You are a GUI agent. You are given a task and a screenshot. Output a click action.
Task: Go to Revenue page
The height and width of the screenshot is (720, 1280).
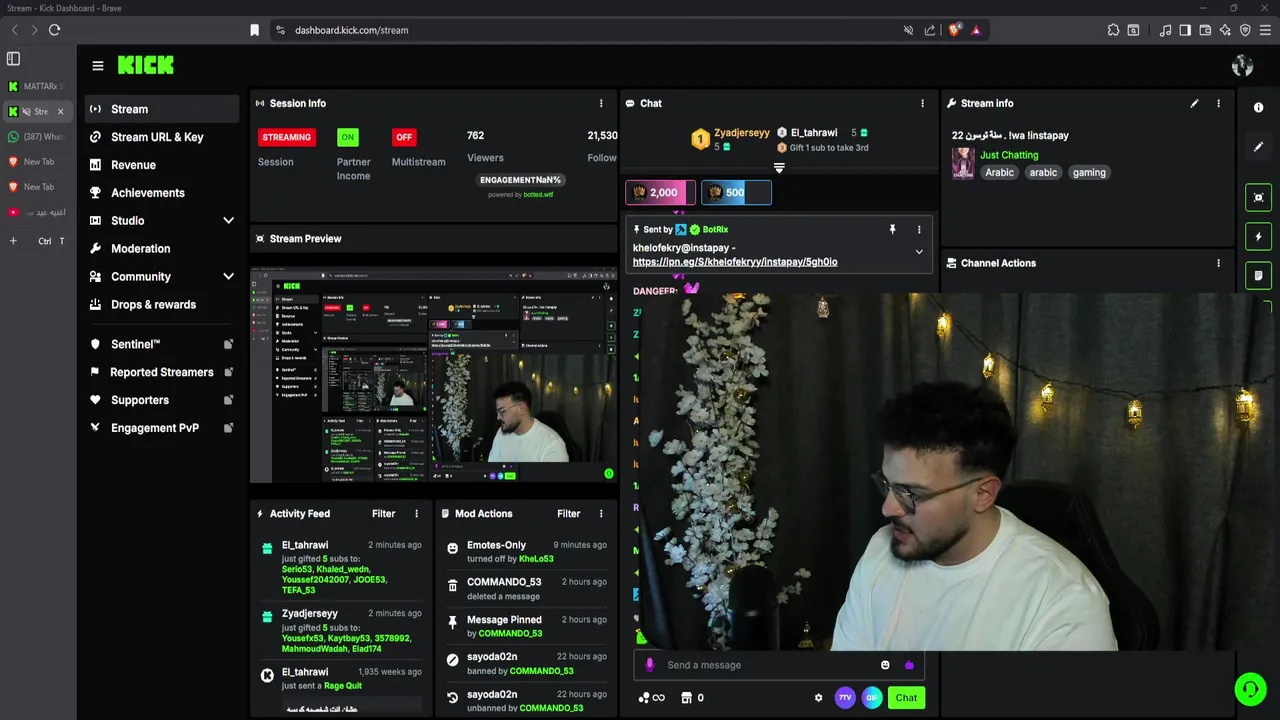coord(160,165)
